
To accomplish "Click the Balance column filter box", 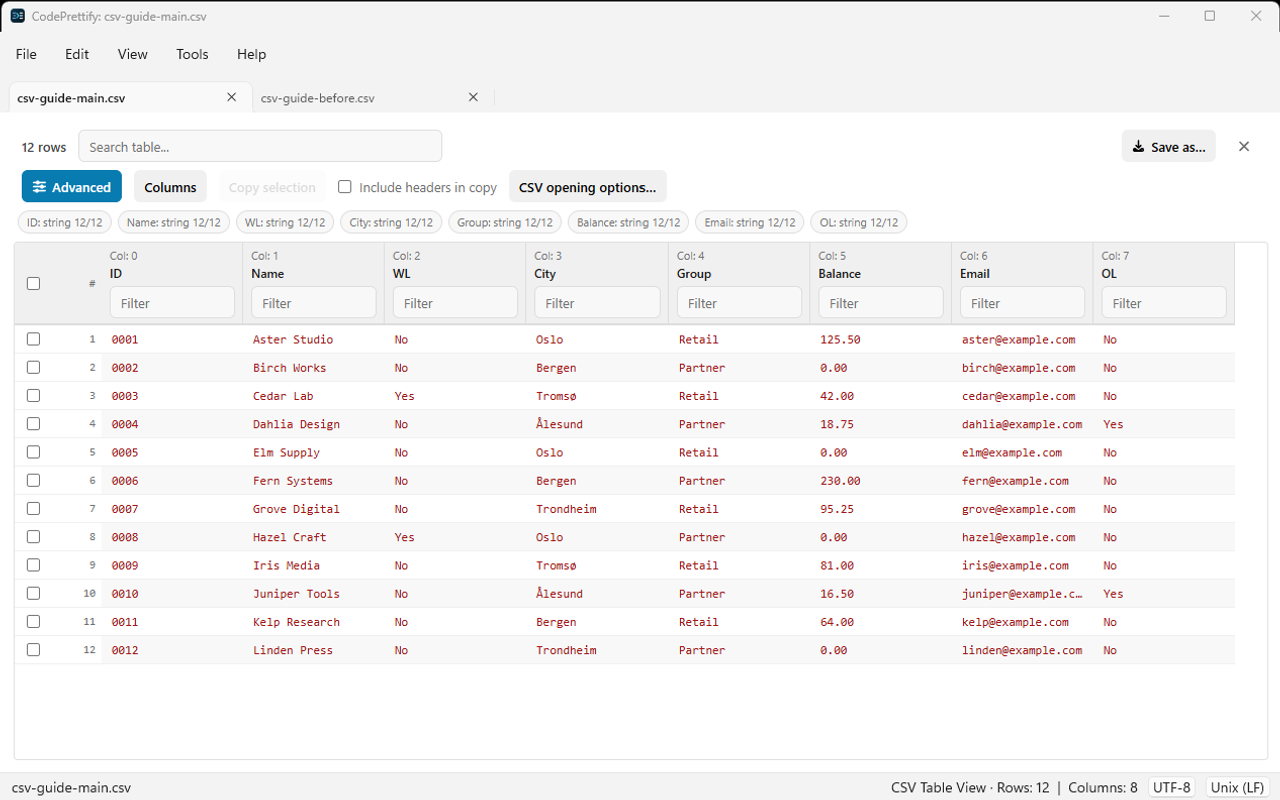I will [x=881, y=302].
